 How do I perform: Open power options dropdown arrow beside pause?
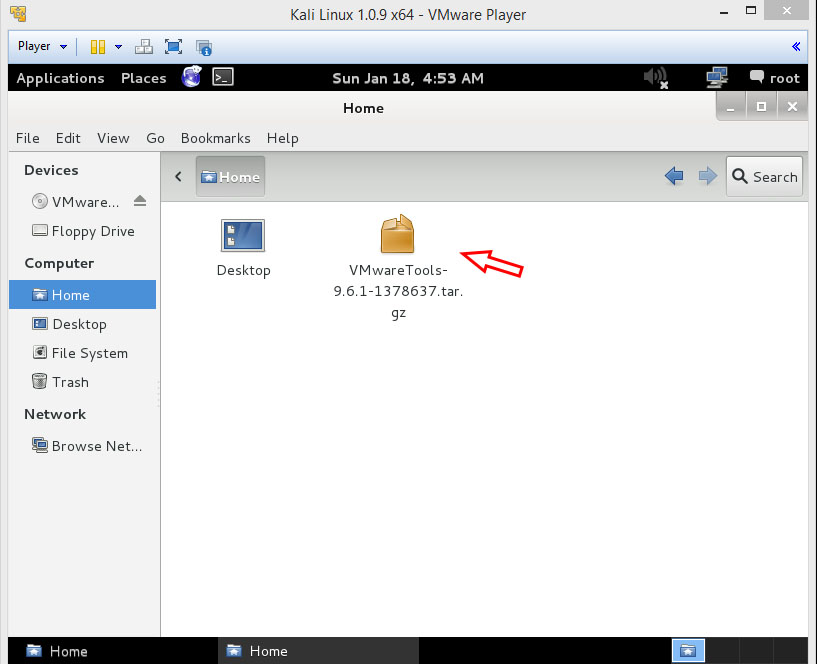click(x=118, y=47)
